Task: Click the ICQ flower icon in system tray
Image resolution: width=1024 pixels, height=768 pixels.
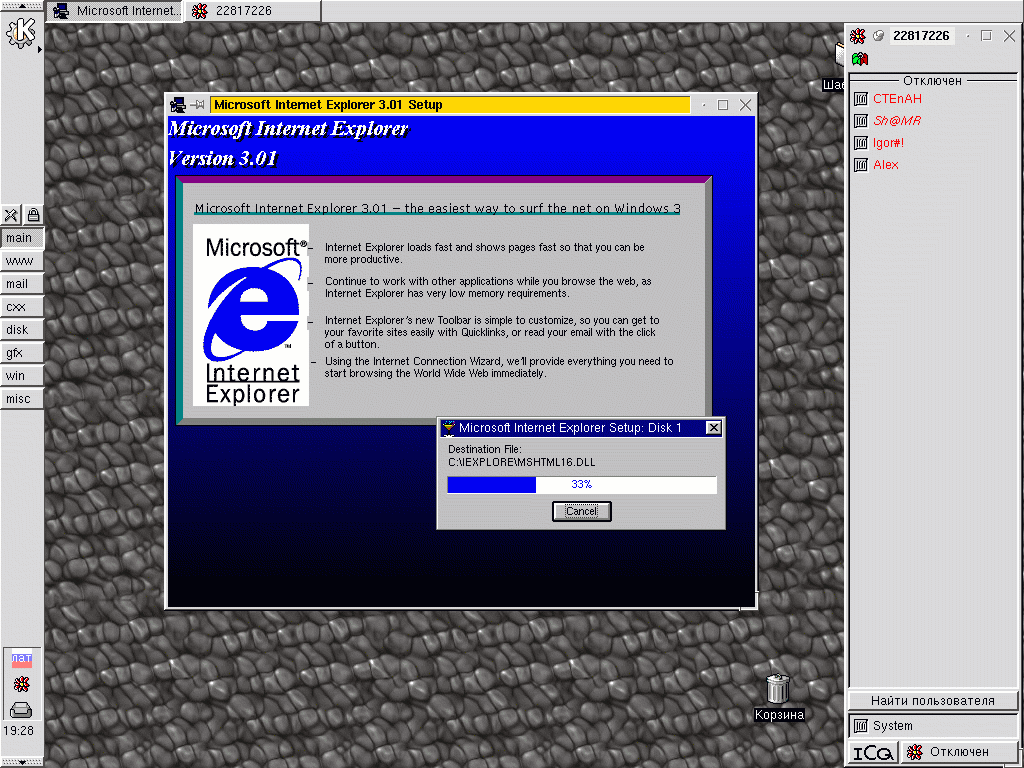Action: 22,684
